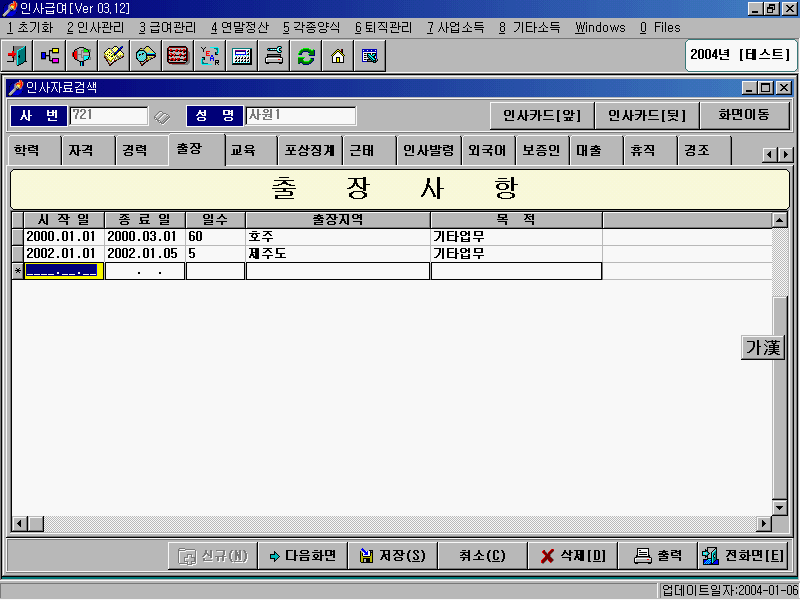Click the notepad editing icon on toolbar
The height and width of the screenshot is (600, 800).
click(113, 56)
